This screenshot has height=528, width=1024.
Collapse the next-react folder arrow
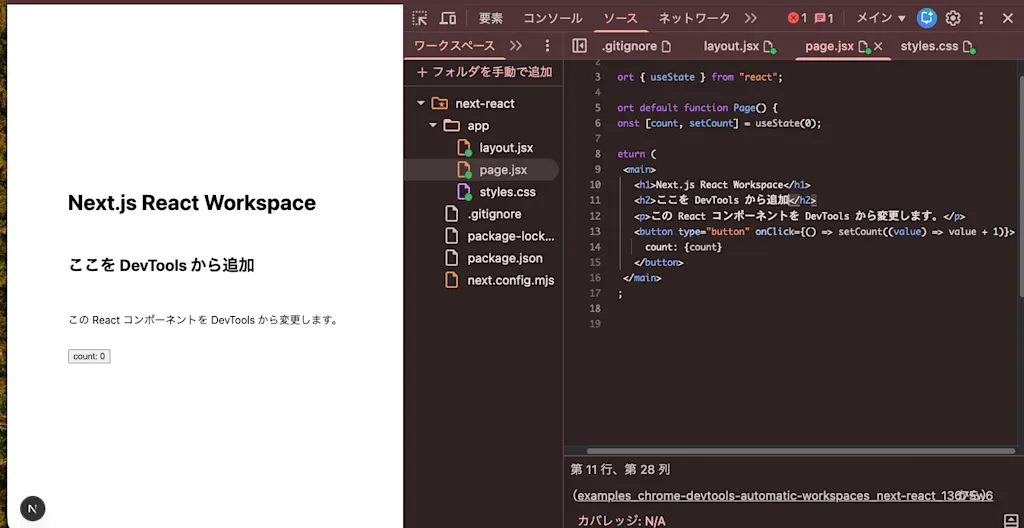pyautogui.click(x=421, y=103)
